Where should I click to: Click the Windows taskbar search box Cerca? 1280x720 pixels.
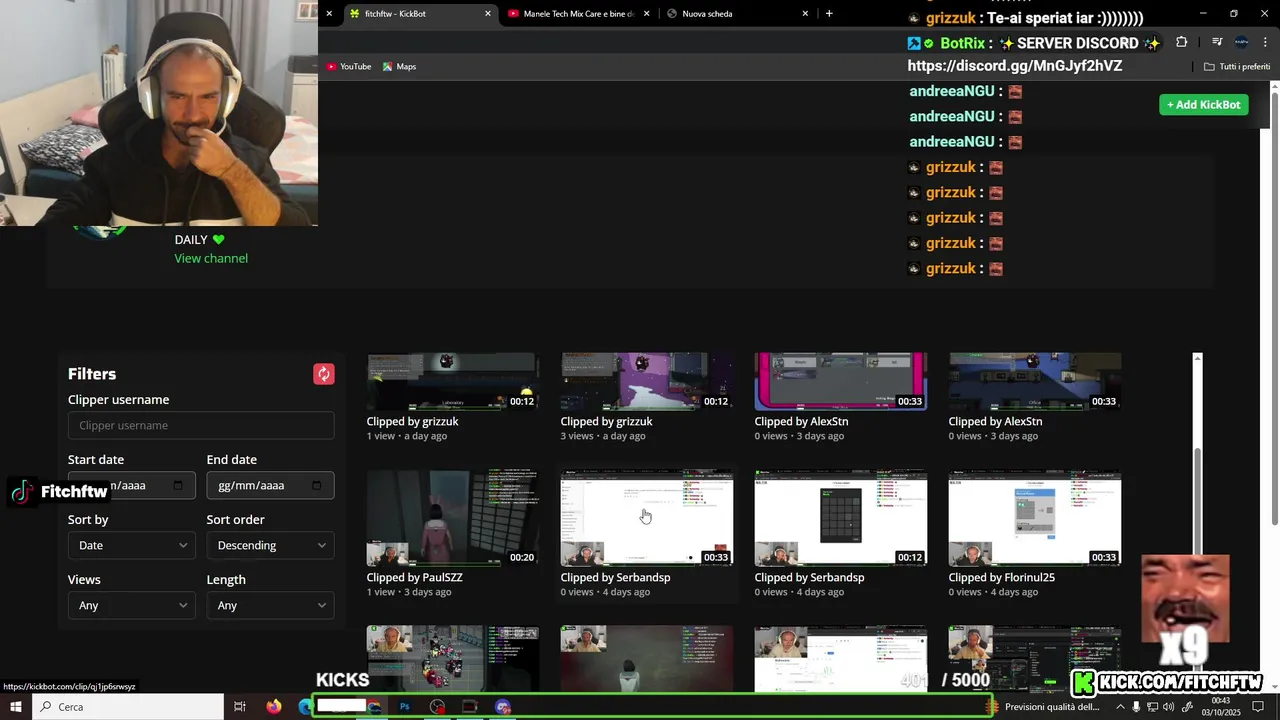(x=128, y=707)
